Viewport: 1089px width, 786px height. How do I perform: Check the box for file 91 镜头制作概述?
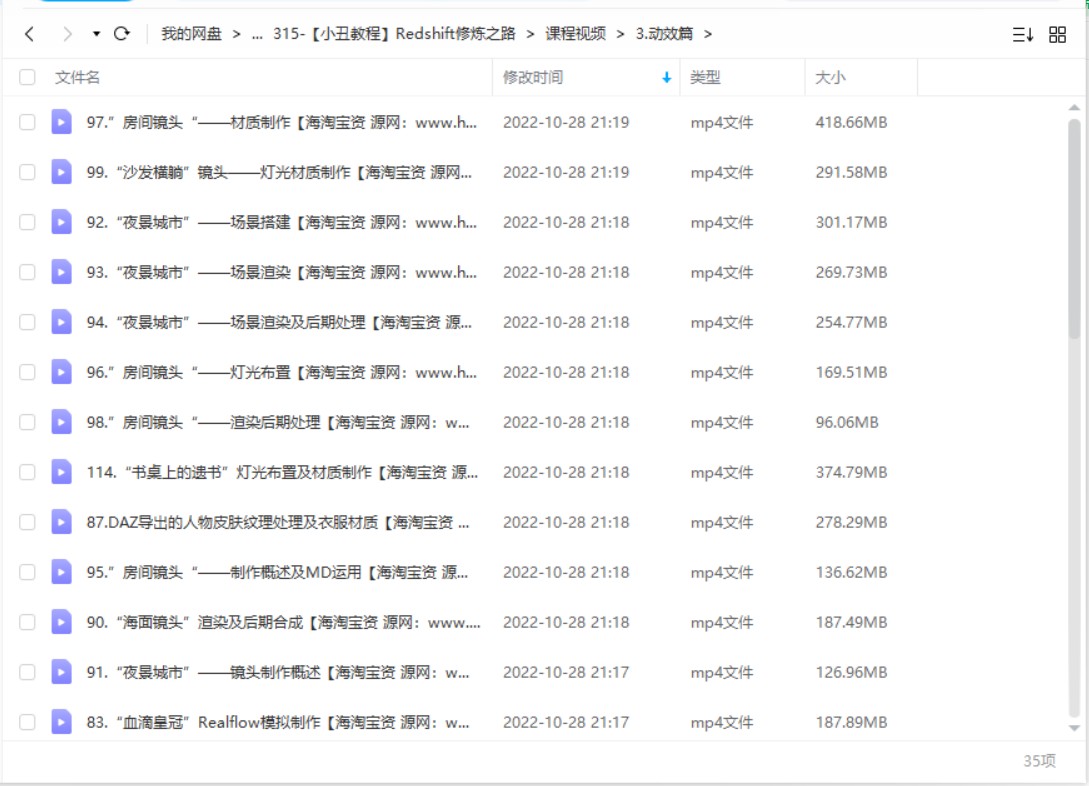[27, 672]
